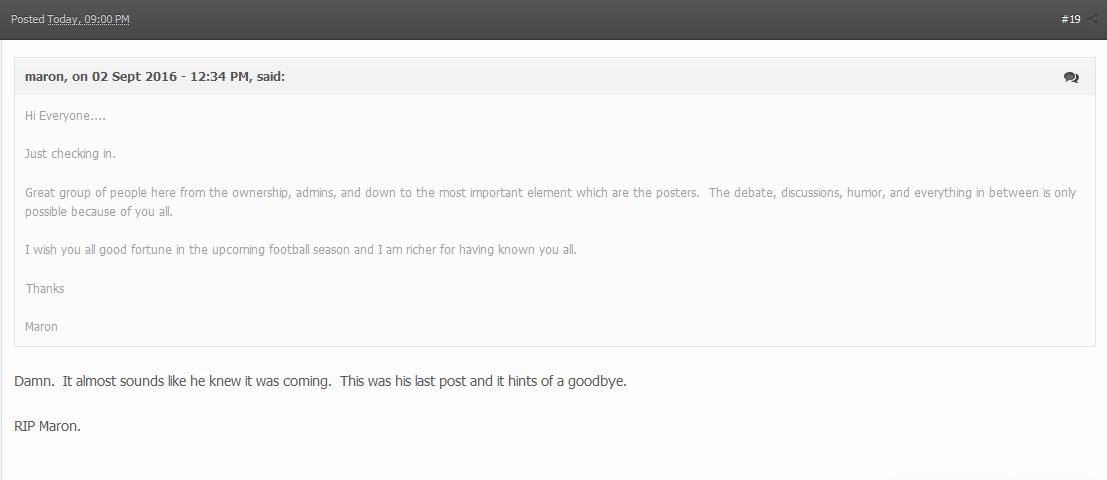Click the 'Just checking in.' line
The height and width of the screenshot is (480, 1107).
coord(70,154)
